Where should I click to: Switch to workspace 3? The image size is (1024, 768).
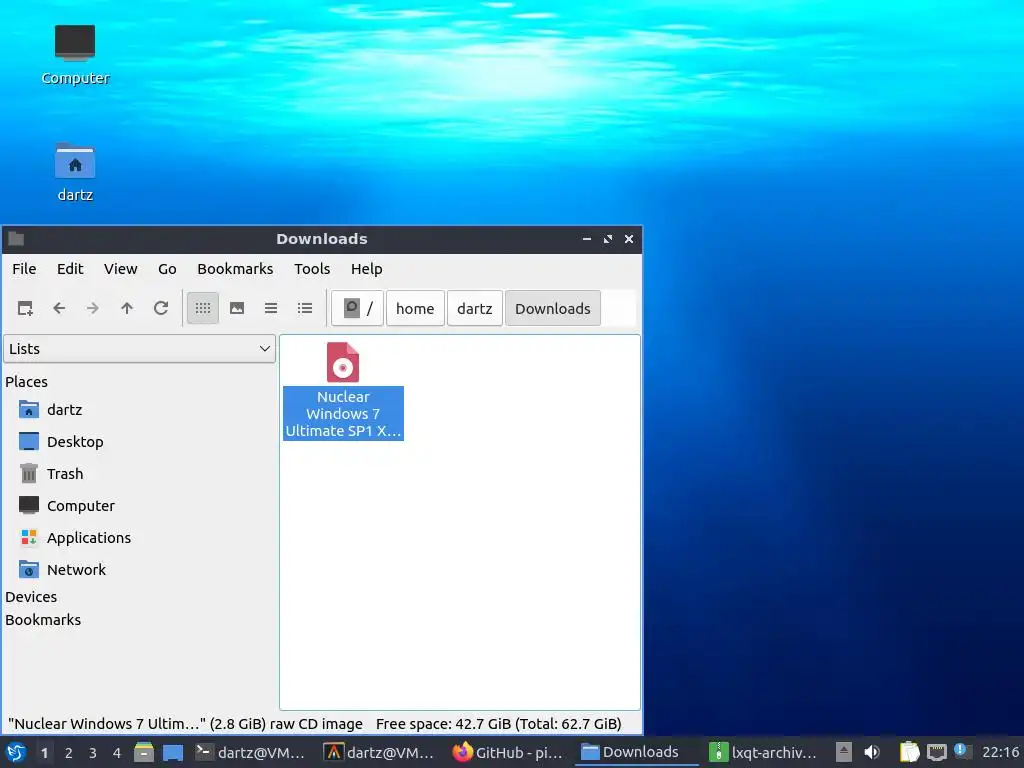(93, 753)
